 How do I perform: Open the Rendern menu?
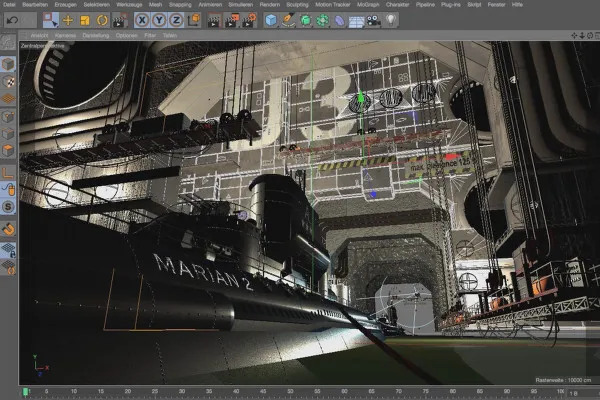pos(270,5)
